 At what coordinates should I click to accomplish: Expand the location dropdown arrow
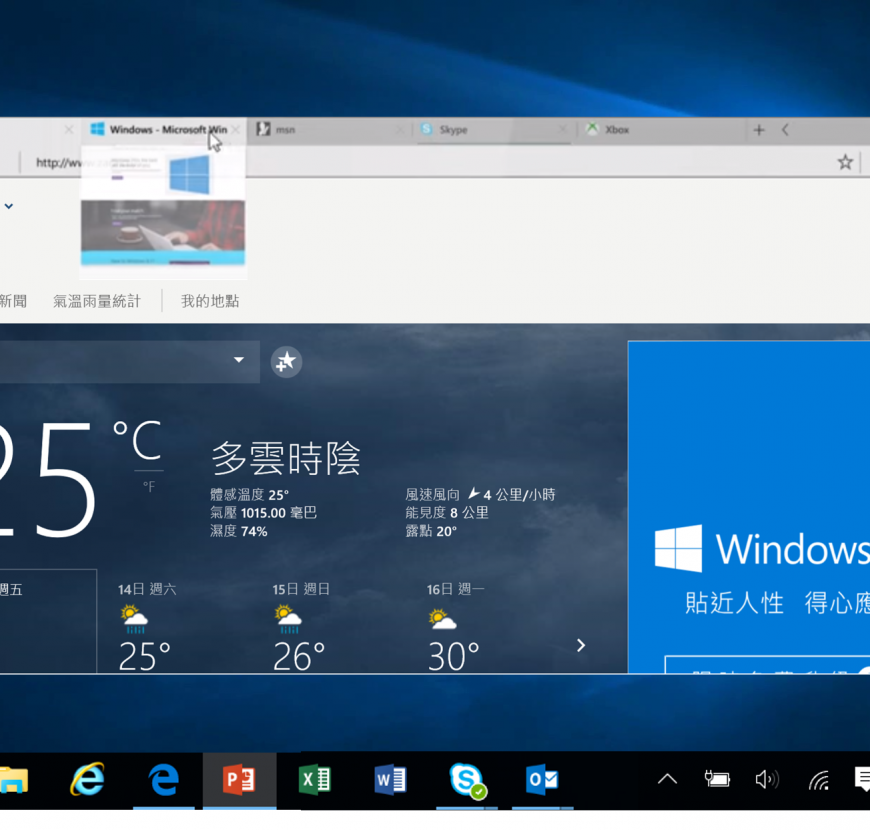239,360
